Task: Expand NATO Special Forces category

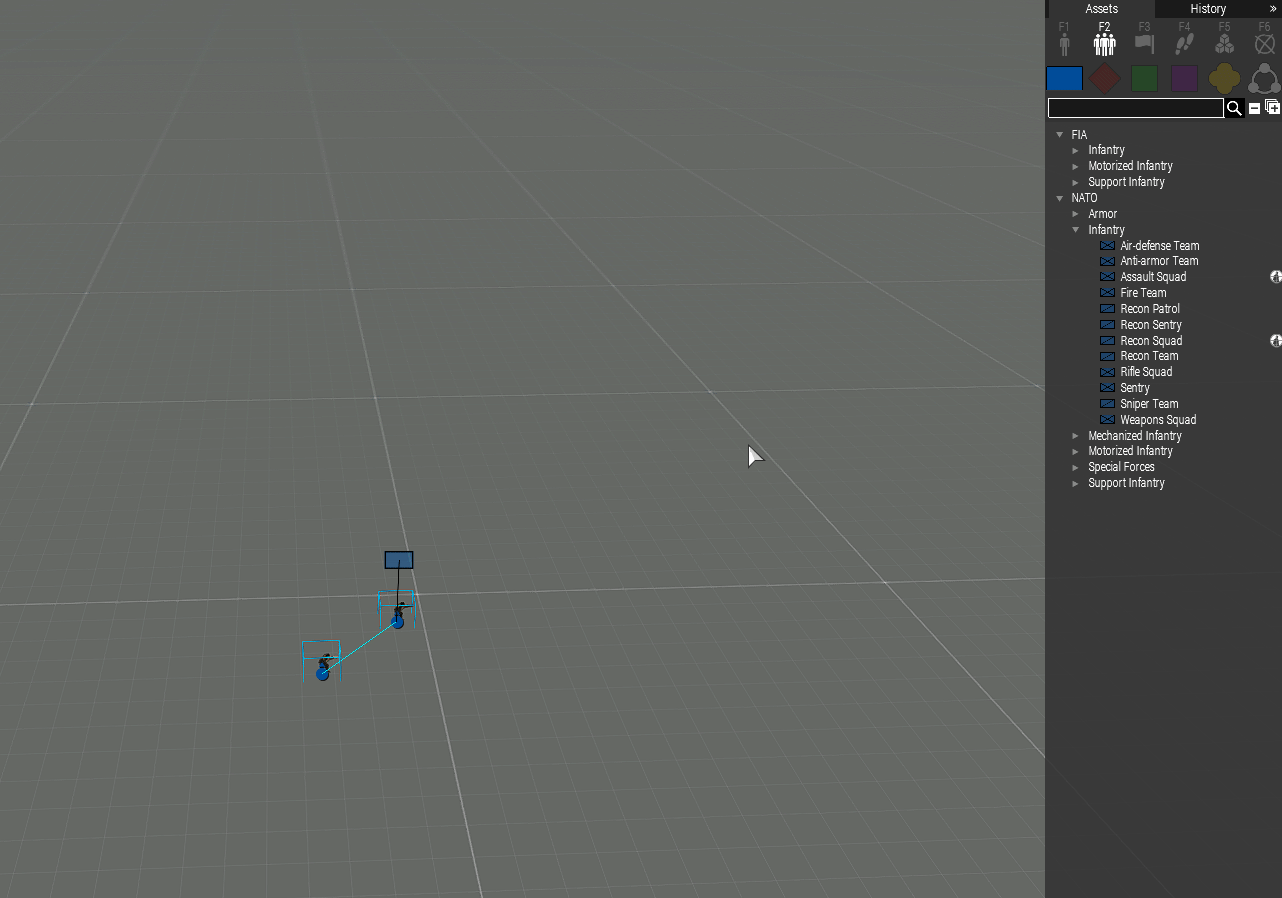Action: pos(1076,467)
